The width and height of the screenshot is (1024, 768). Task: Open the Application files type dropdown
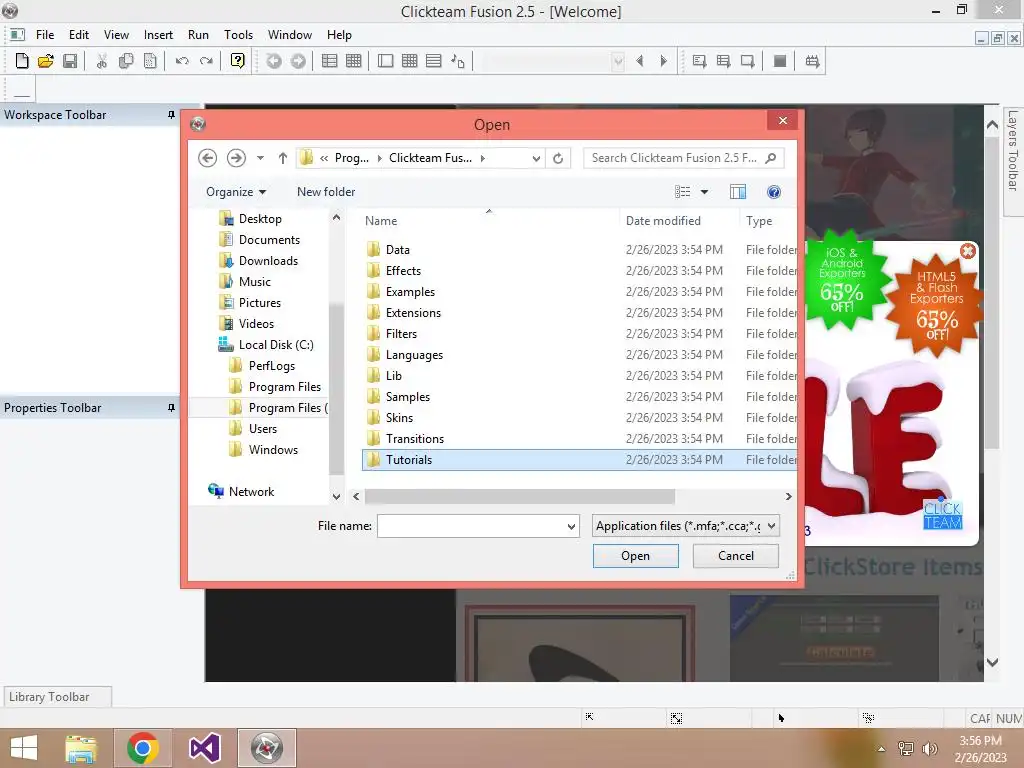point(686,526)
